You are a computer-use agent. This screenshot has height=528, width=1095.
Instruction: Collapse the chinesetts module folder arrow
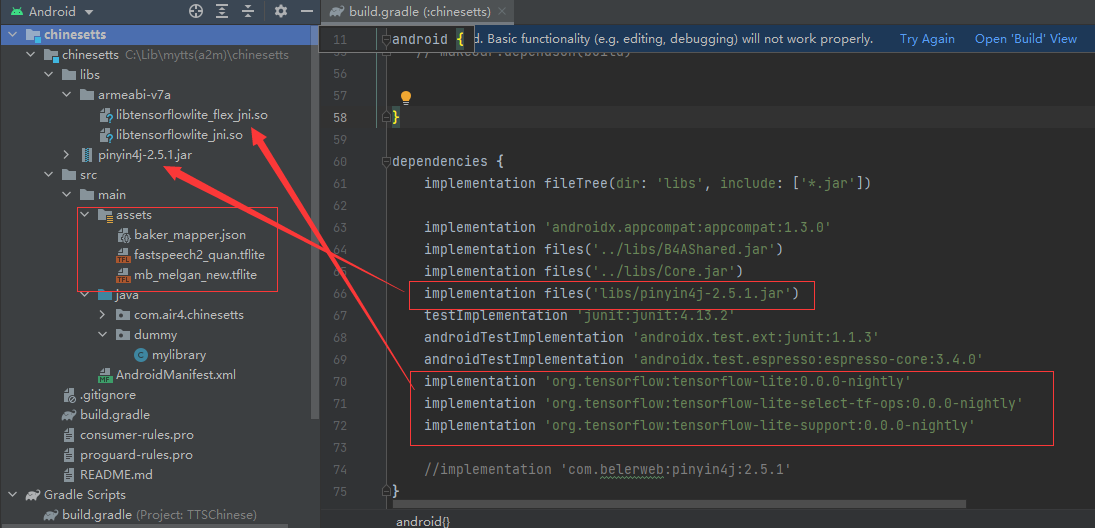[31, 54]
